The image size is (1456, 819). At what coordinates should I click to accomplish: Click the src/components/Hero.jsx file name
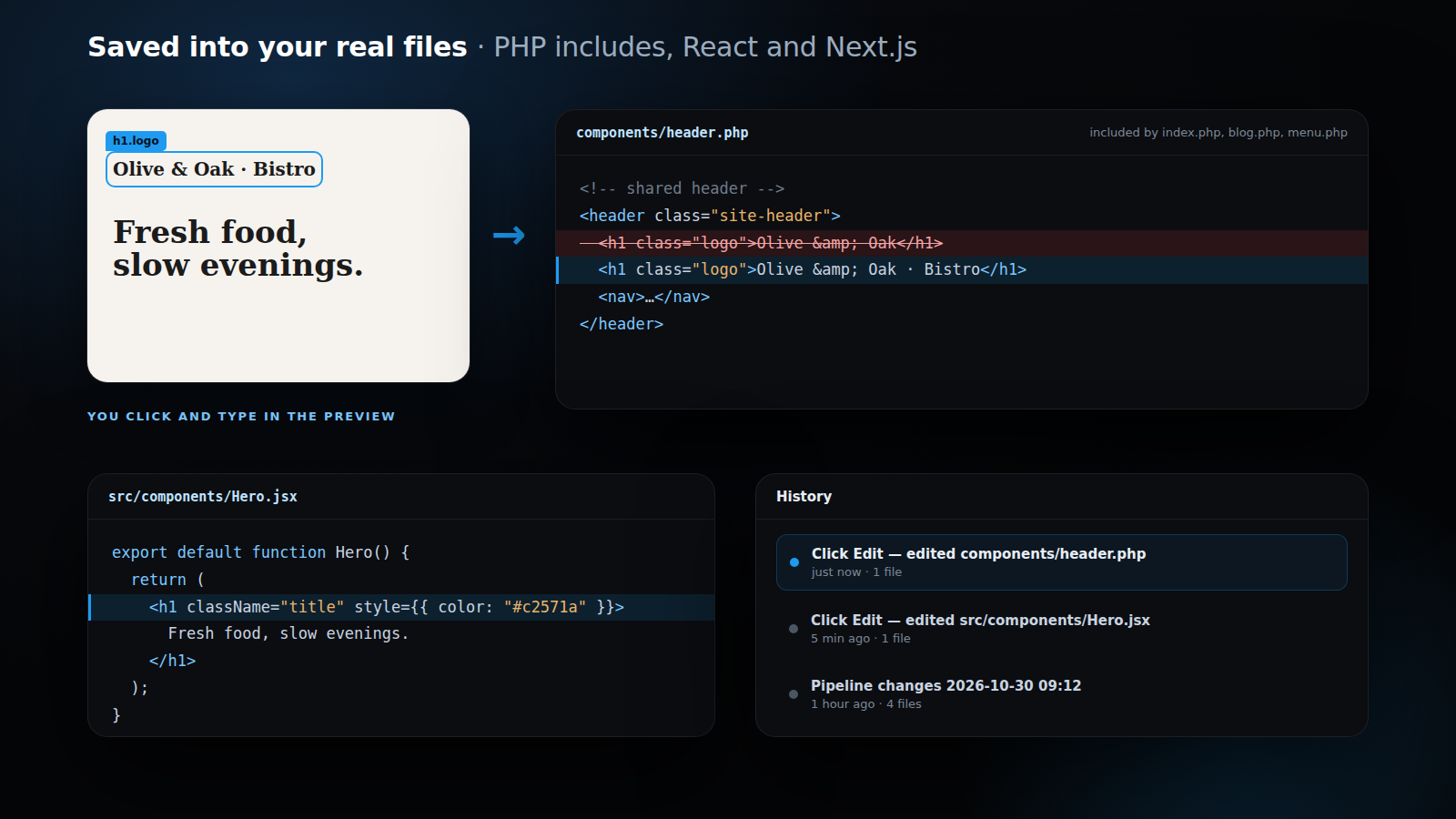(x=203, y=497)
